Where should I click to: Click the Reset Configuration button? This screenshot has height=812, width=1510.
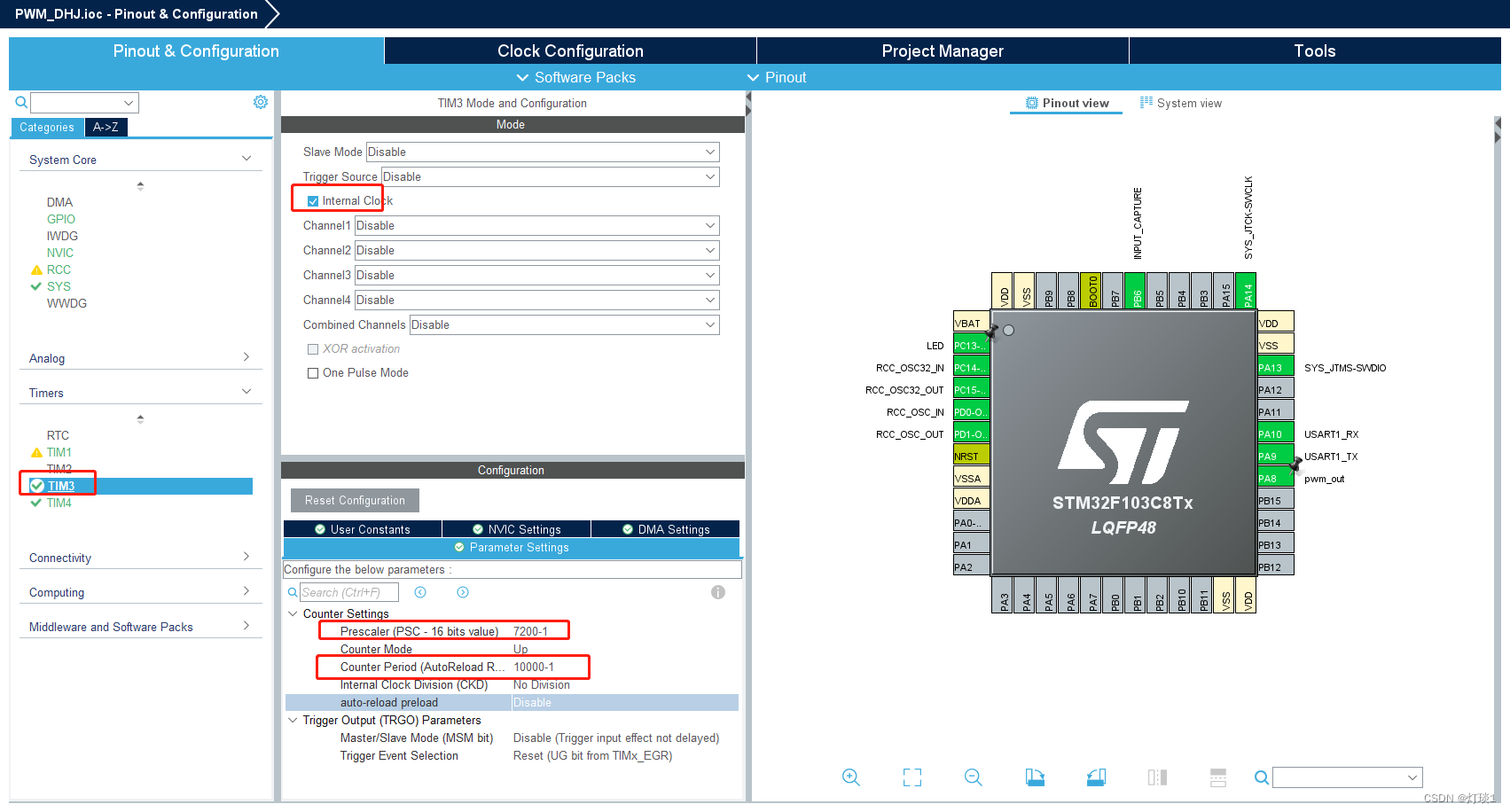pos(355,500)
